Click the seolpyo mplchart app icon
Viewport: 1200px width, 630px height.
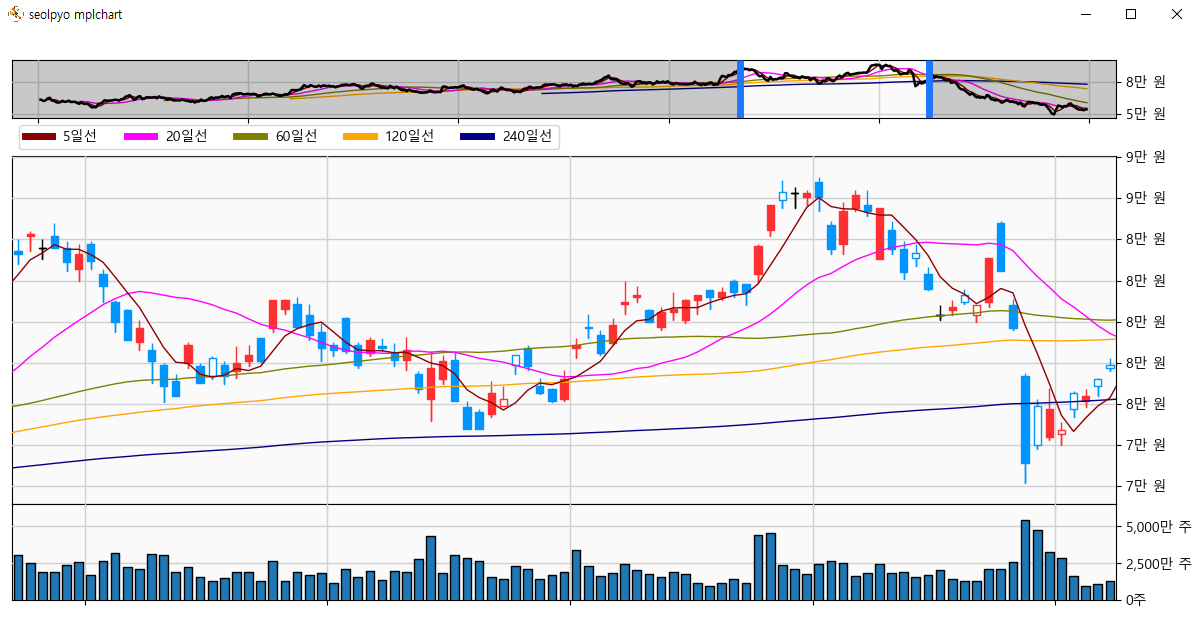16,14
